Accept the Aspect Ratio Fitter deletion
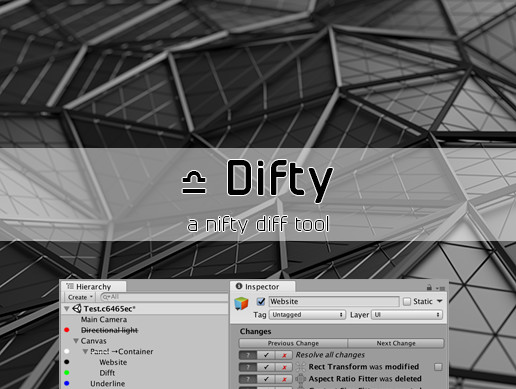516x389 pixels. click(x=266, y=379)
